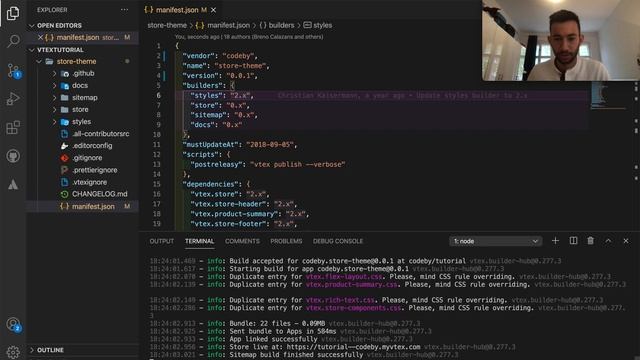Close the bottom panel
This screenshot has width=640, height=360.
(x=626, y=241)
